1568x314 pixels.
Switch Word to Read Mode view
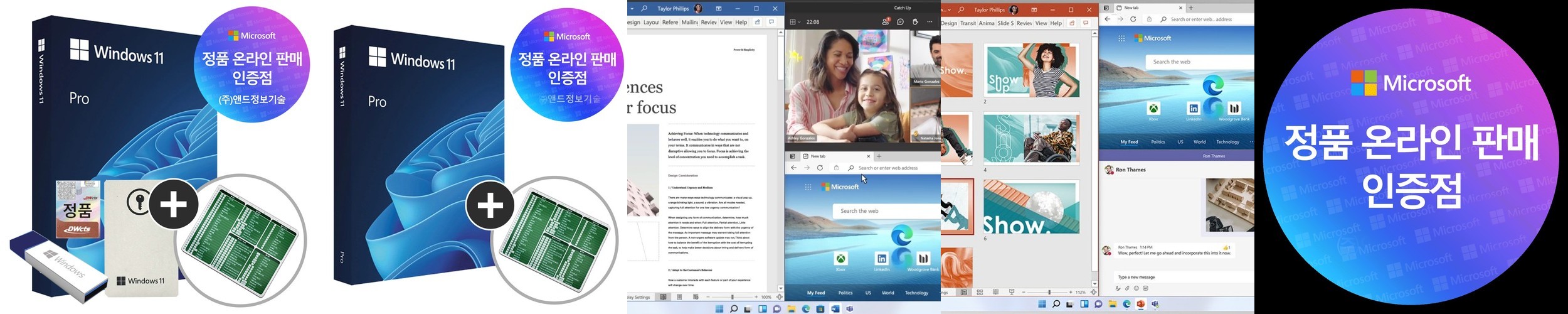click(663, 297)
